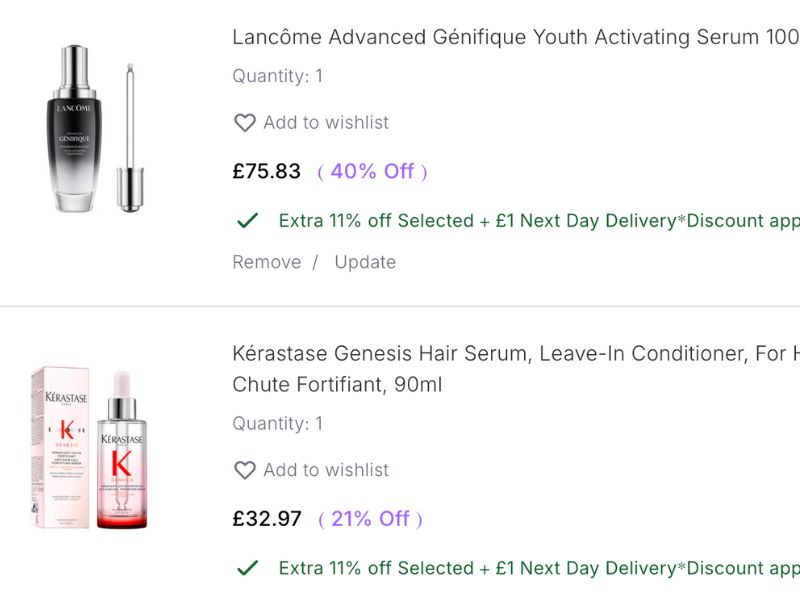Click the £32.97 price
Image resolution: width=800 pixels, height=600 pixels.
pyautogui.click(x=267, y=519)
